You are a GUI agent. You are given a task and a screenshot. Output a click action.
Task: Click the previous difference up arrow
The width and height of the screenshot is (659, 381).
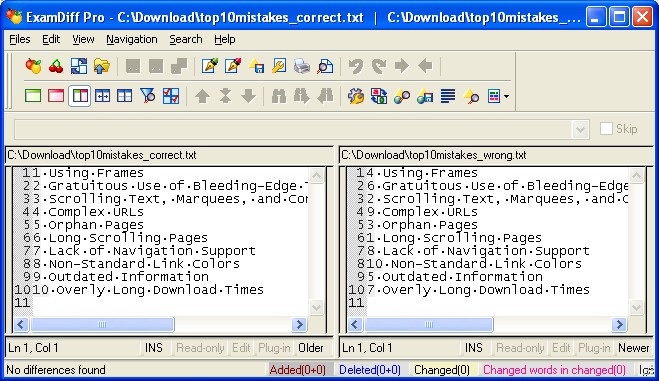pos(203,96)
